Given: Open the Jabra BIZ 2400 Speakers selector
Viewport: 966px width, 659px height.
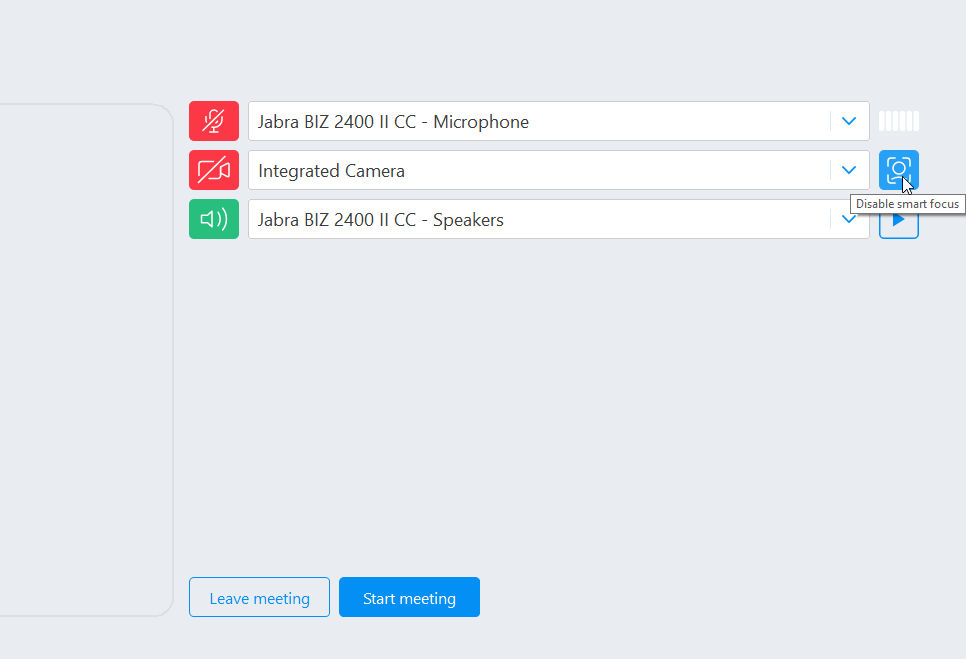Looking at the screenshot, I should click(x=559, y=219).
